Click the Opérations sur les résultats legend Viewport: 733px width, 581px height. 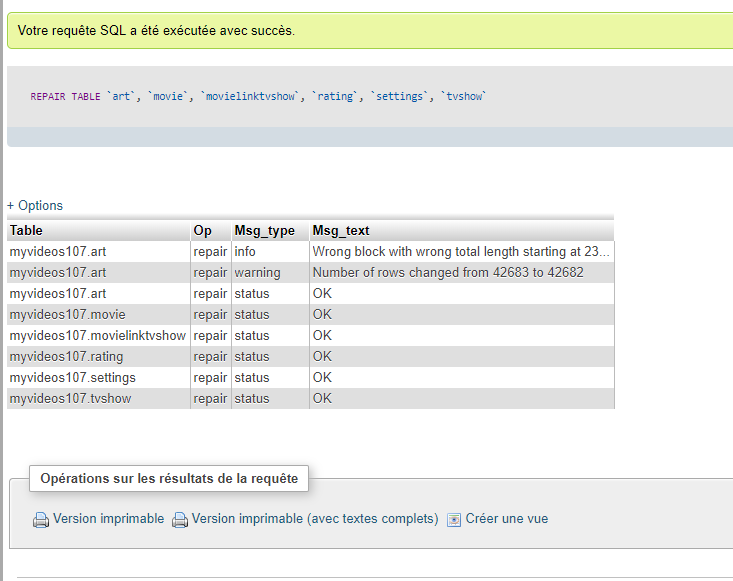(169, 479)
